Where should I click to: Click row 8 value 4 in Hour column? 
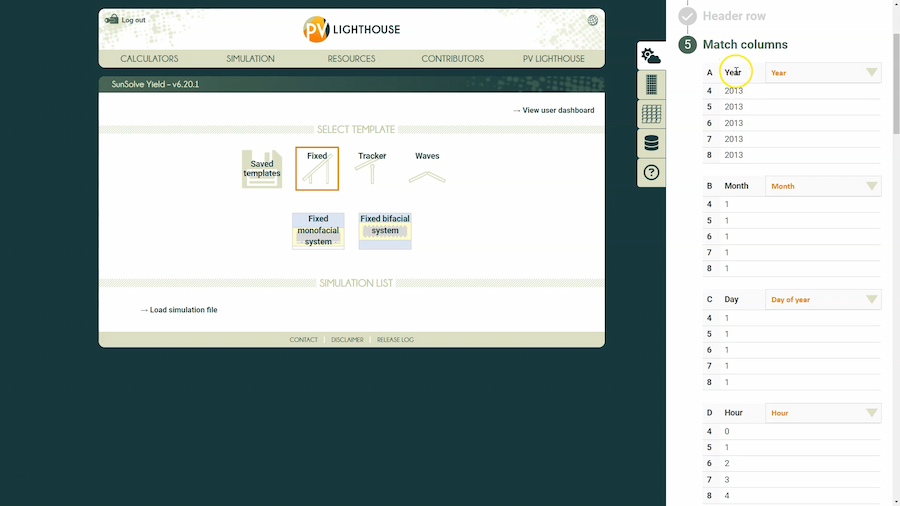point(727,496)
